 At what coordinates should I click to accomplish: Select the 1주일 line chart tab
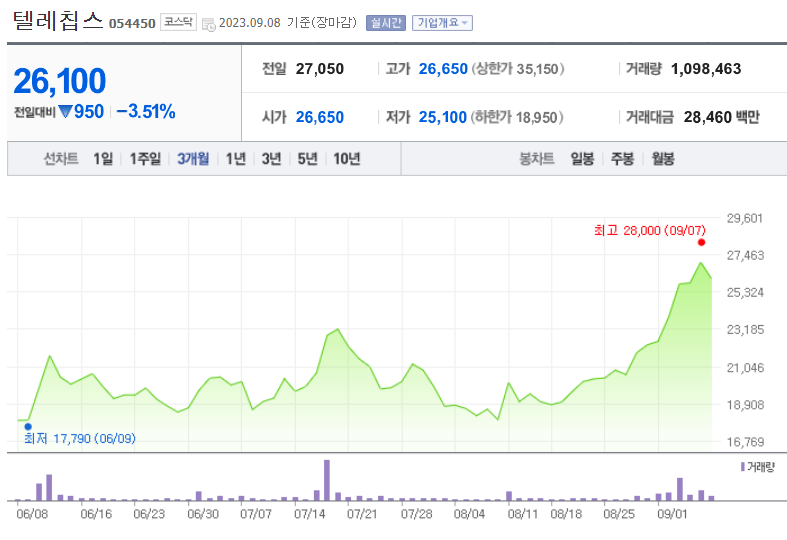click(x=145, y=159)
